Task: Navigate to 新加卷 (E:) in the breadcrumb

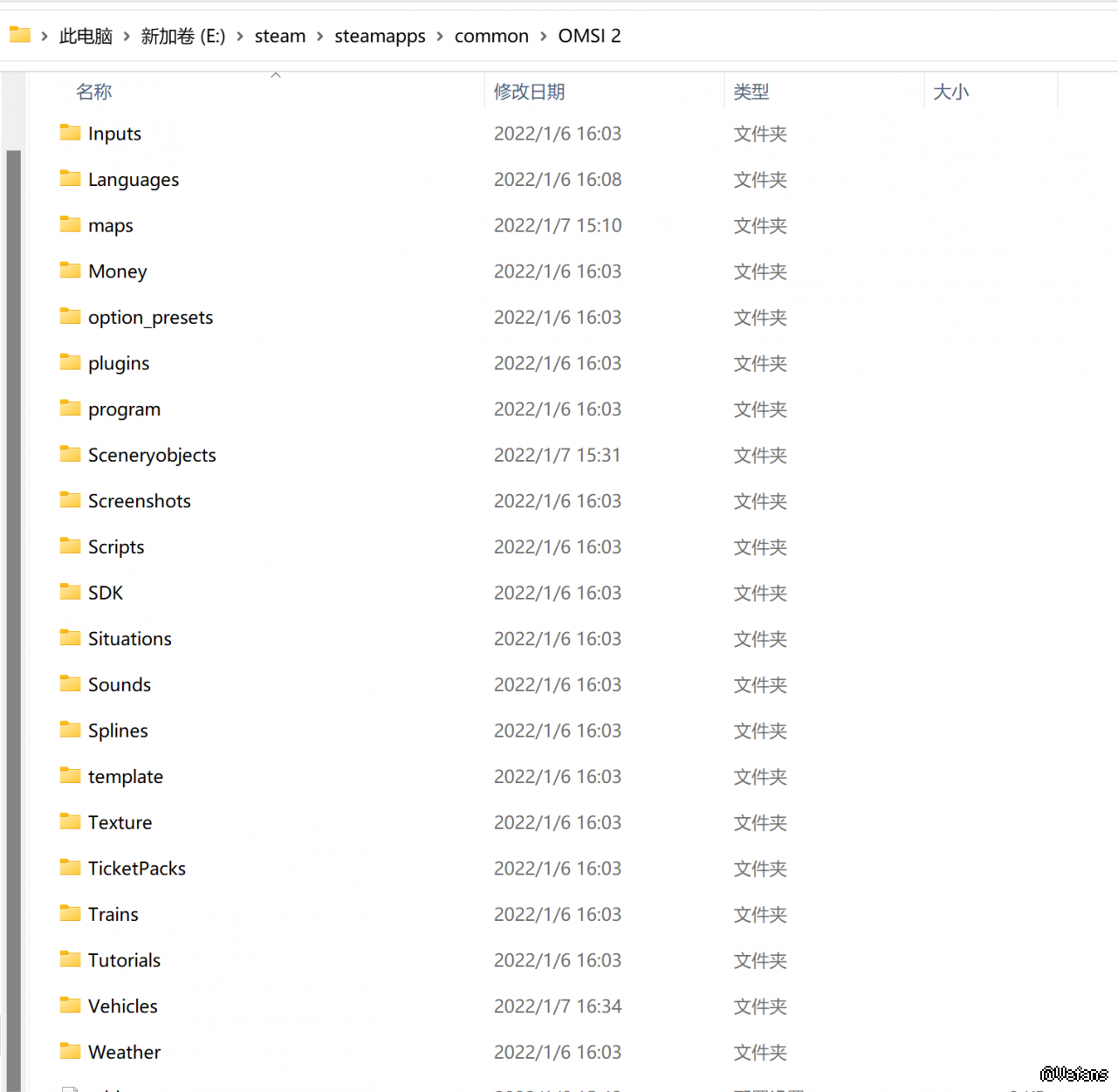Action: [x=183, y=36]
